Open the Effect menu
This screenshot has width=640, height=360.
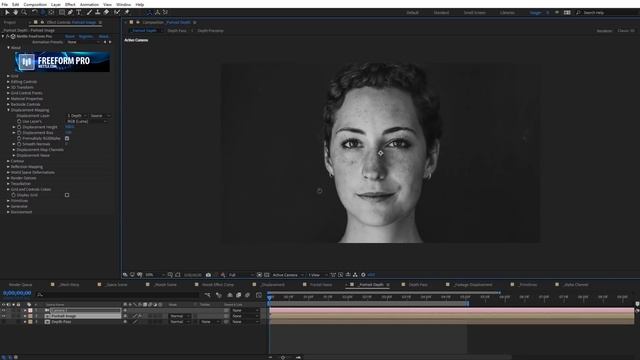click(70, 4)
